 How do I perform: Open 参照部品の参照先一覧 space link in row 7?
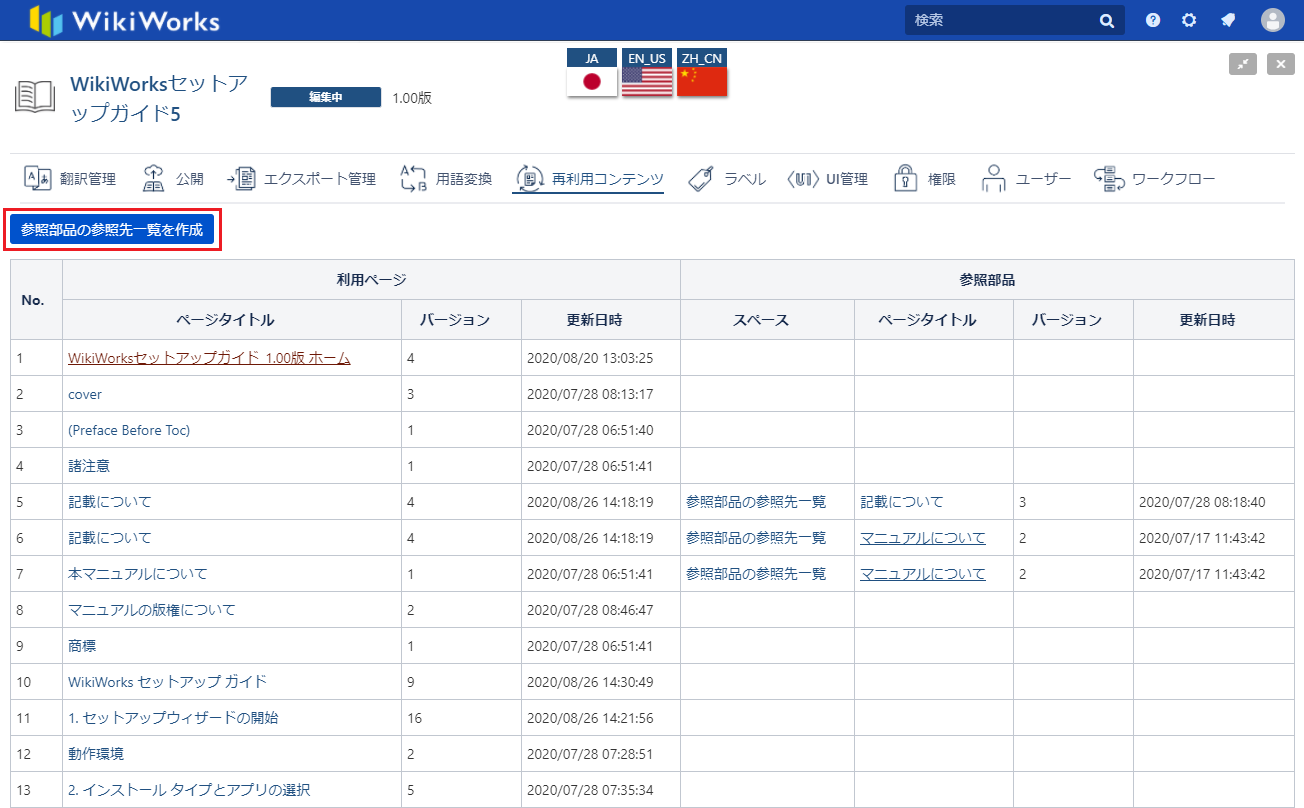[756, 574]
